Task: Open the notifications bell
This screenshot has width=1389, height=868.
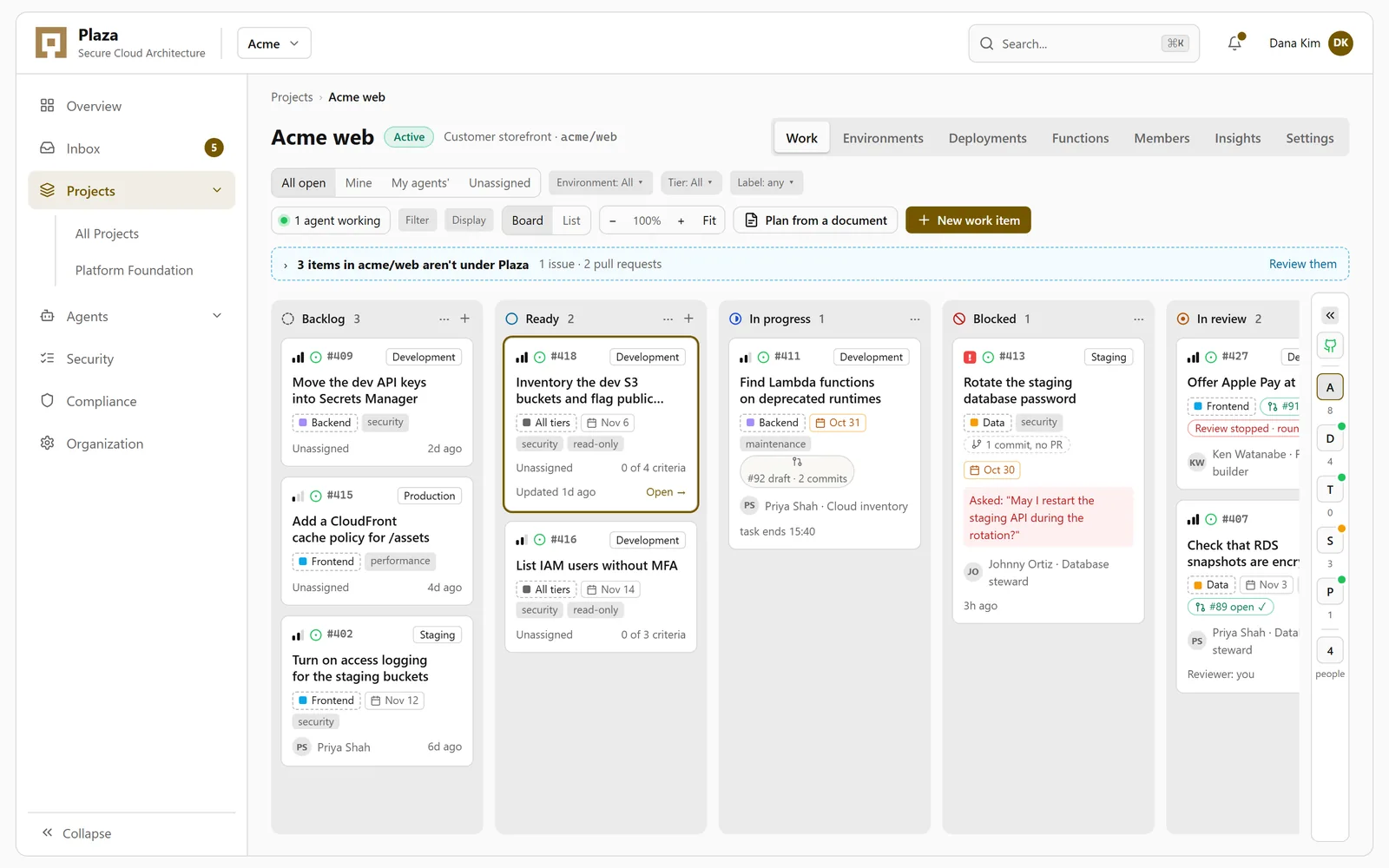Action: point(1234,43)
